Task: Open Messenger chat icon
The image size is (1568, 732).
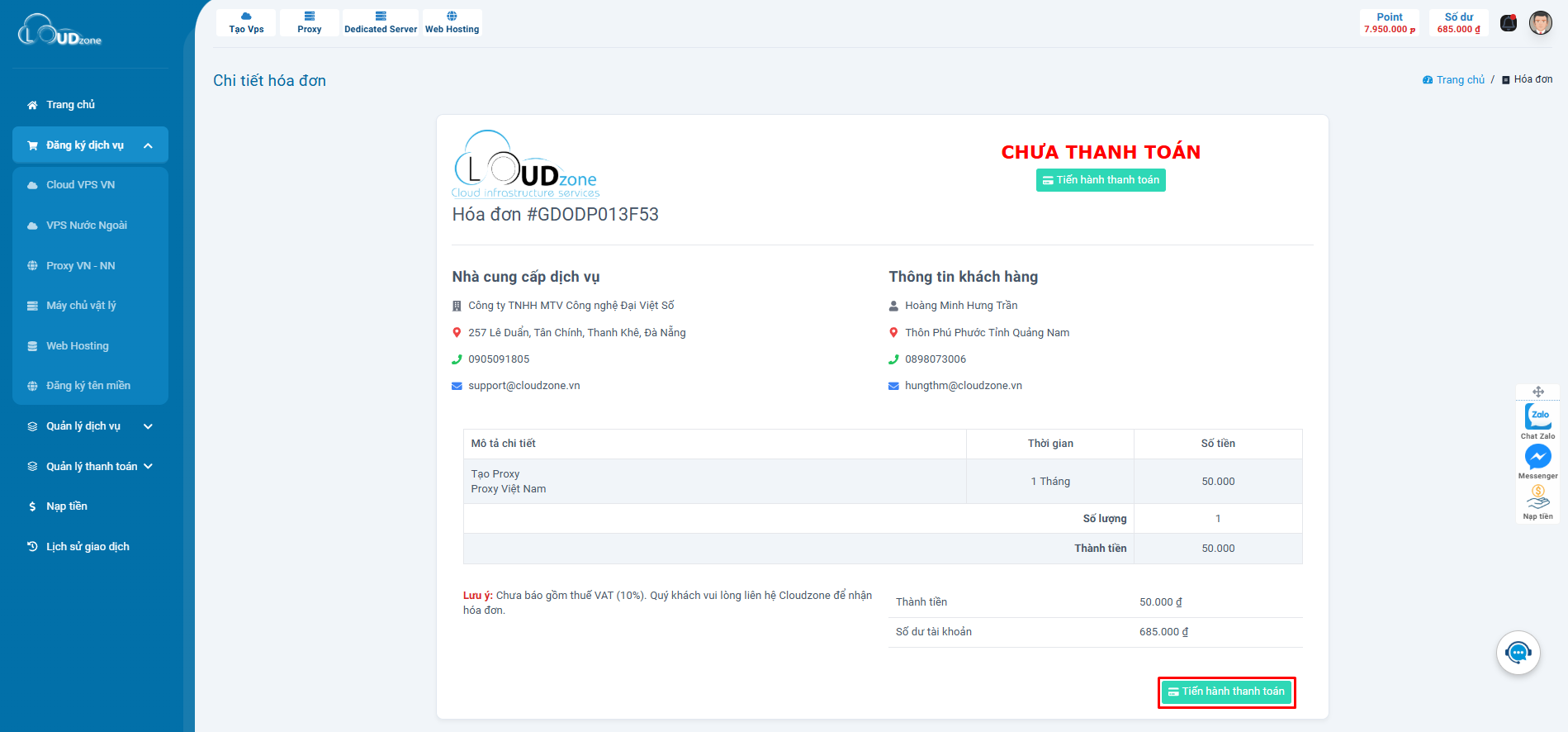Action: (1537, 457)
